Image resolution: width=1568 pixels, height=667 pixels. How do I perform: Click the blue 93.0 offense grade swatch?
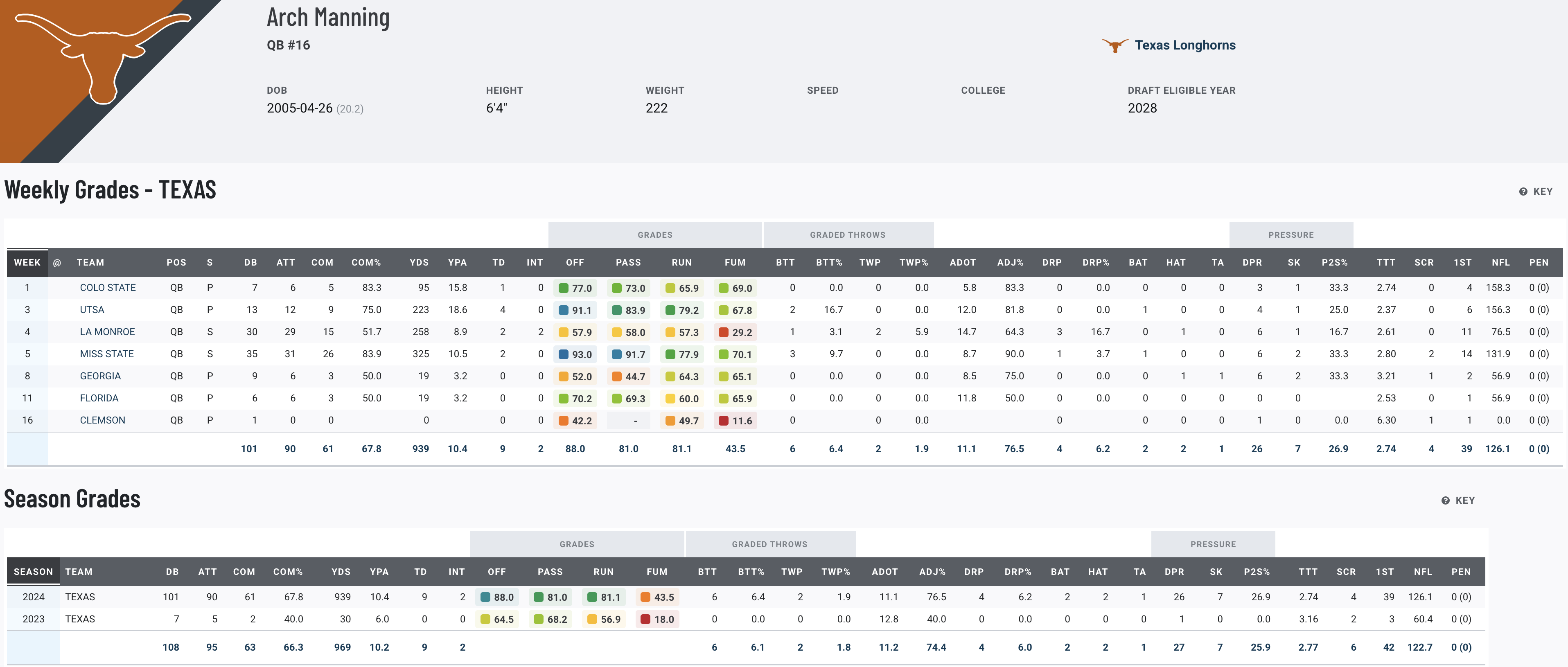click(x=564, y=355)
